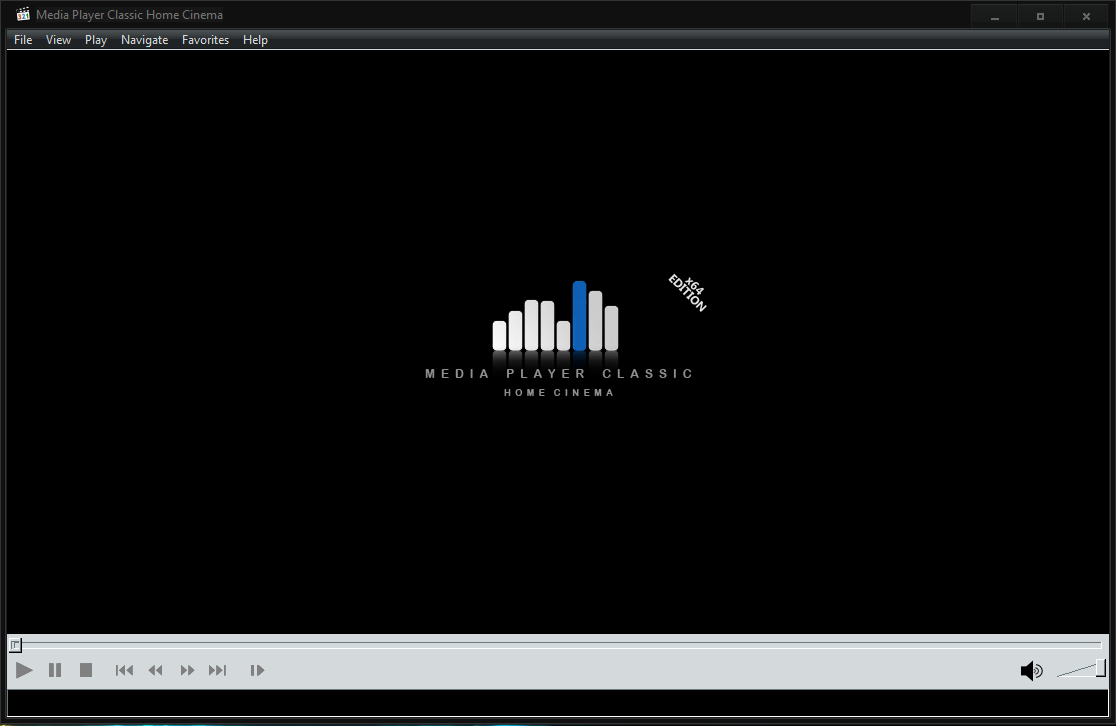The width and height of the screenshot is (1116, 726).
Task: Click the seek bar track
Action: 558,645
